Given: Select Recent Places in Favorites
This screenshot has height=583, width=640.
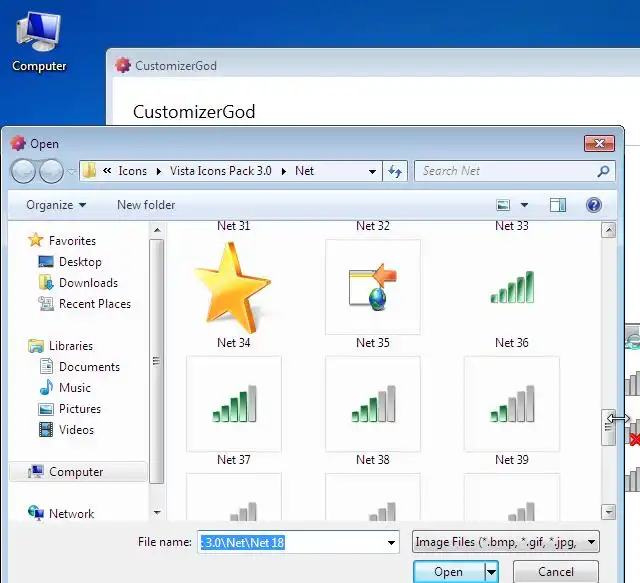Looking at the screenshot, I should coord(84,304).
